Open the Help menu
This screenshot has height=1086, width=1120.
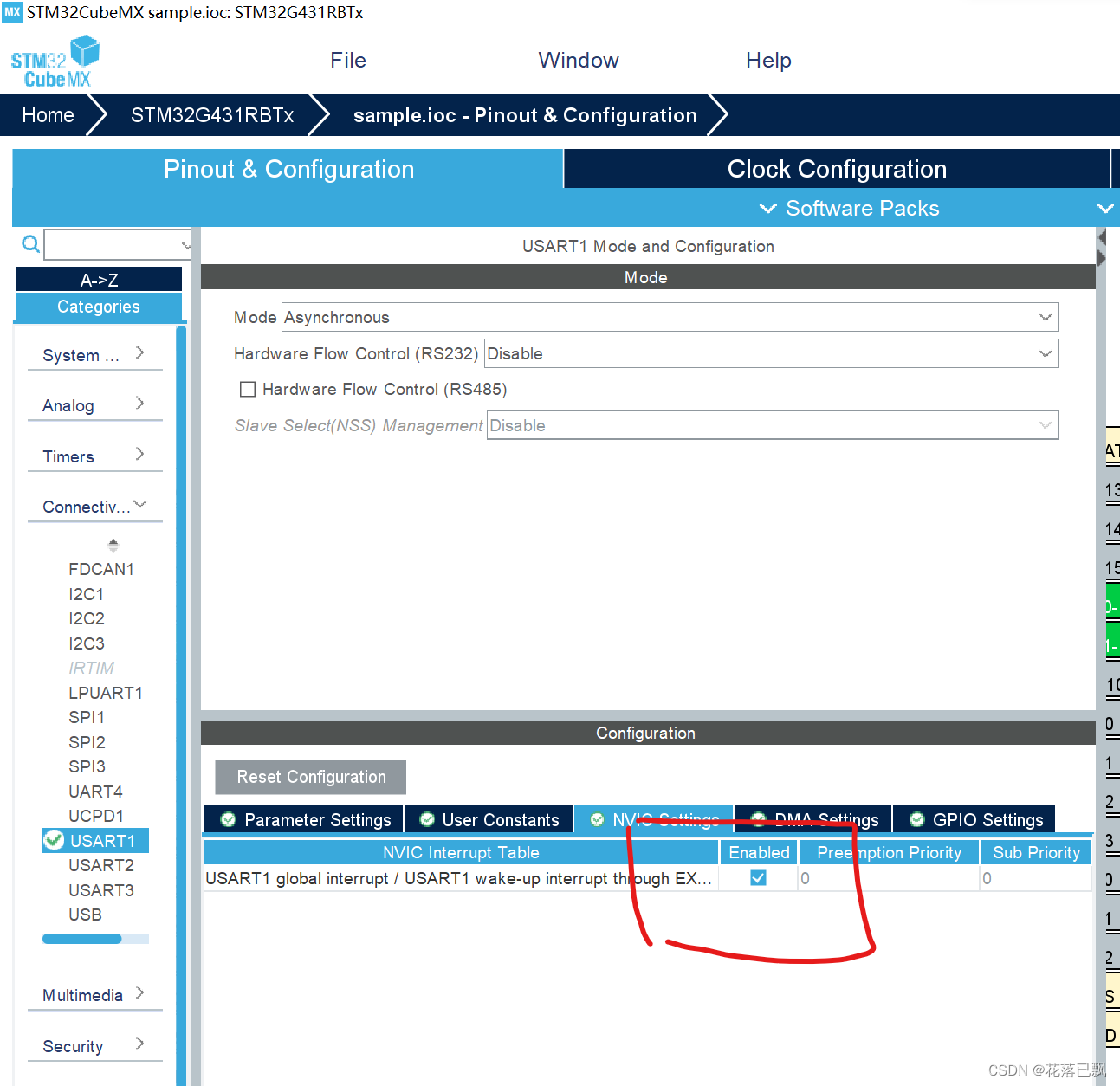pyautogui.click(x=768, y=60)
